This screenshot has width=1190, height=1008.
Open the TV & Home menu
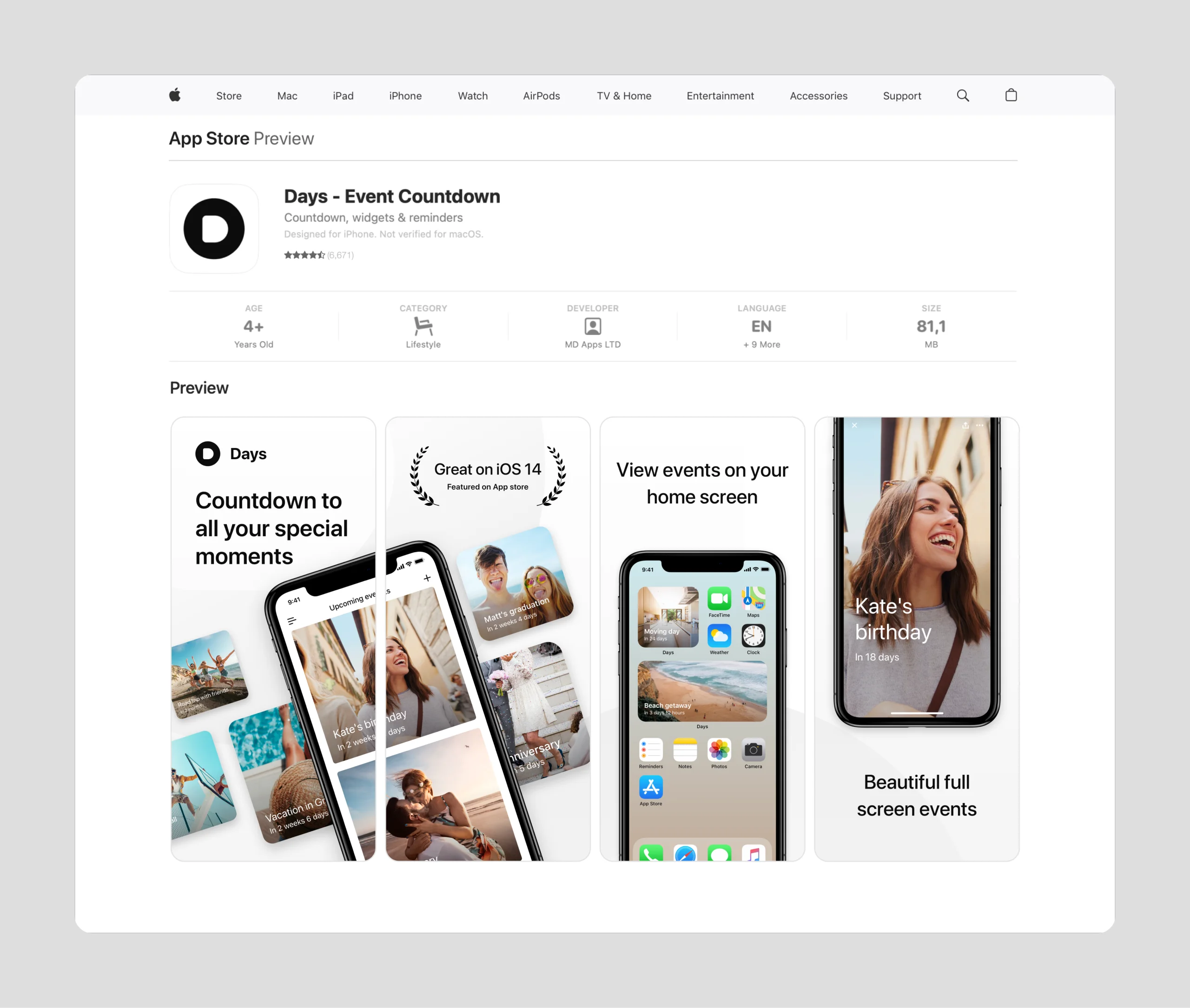pos(623,96)
